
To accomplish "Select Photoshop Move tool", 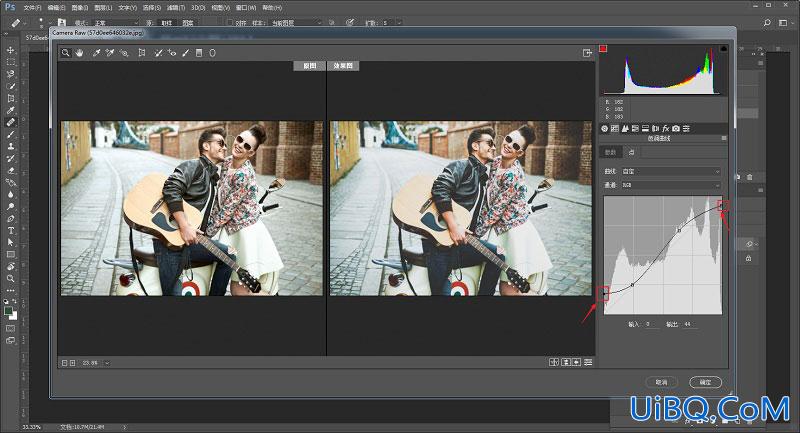I will tap(10, 50).
